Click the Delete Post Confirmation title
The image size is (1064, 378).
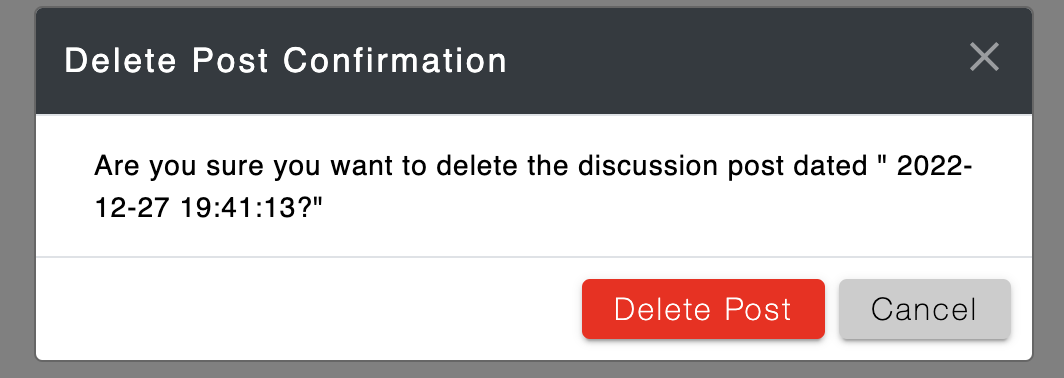point(286,60)
